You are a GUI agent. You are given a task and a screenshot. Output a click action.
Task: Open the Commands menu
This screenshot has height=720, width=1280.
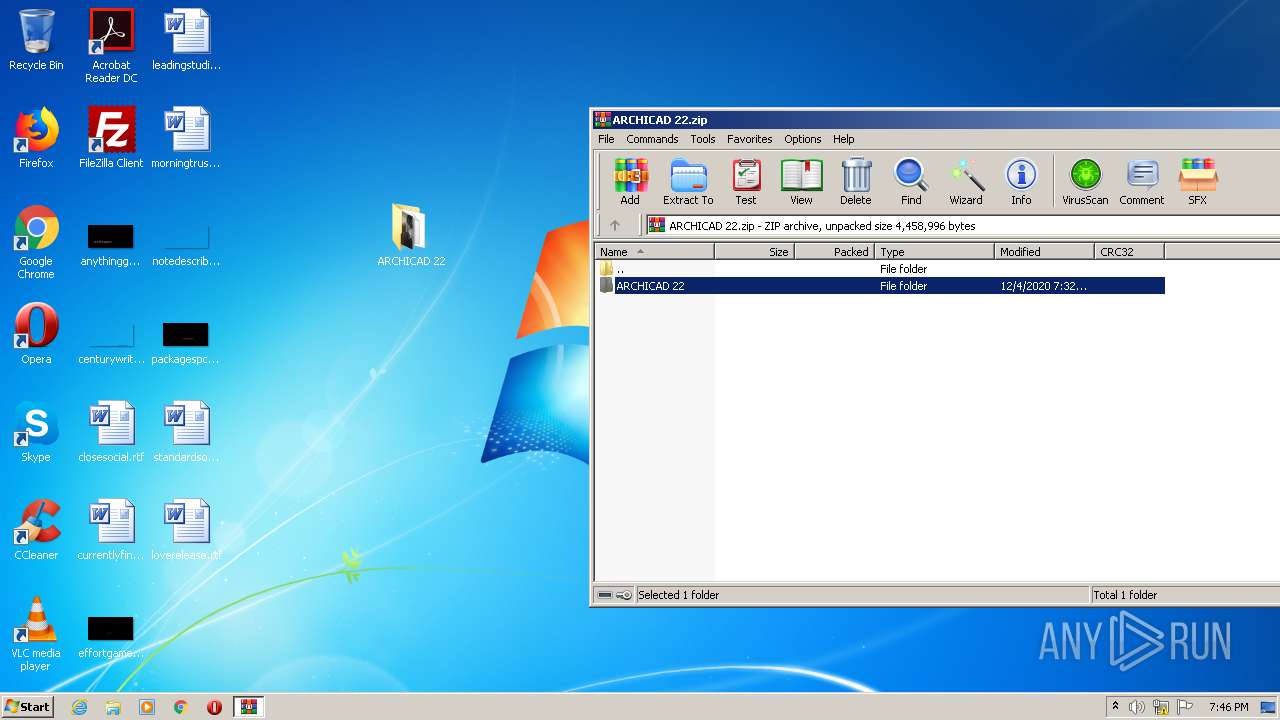coord(652,139)
